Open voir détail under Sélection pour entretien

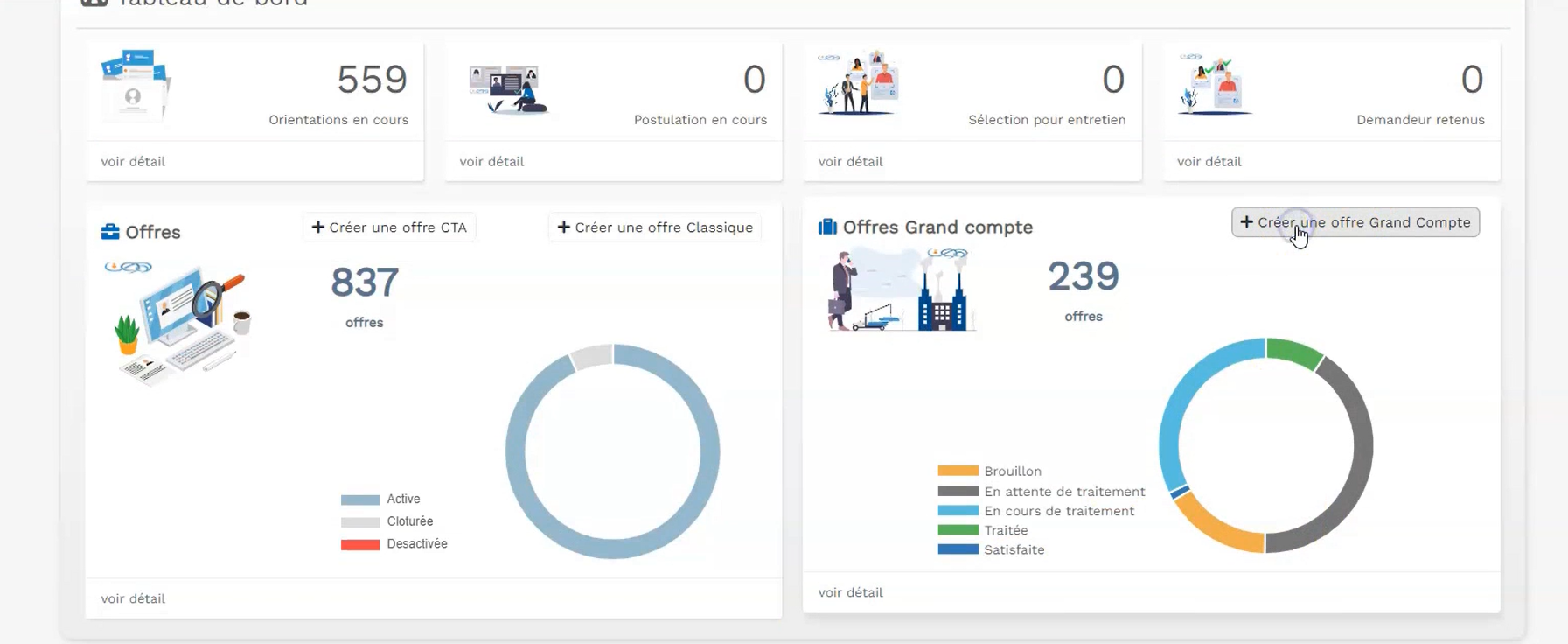pyautogui.click(x=850, y=161)
